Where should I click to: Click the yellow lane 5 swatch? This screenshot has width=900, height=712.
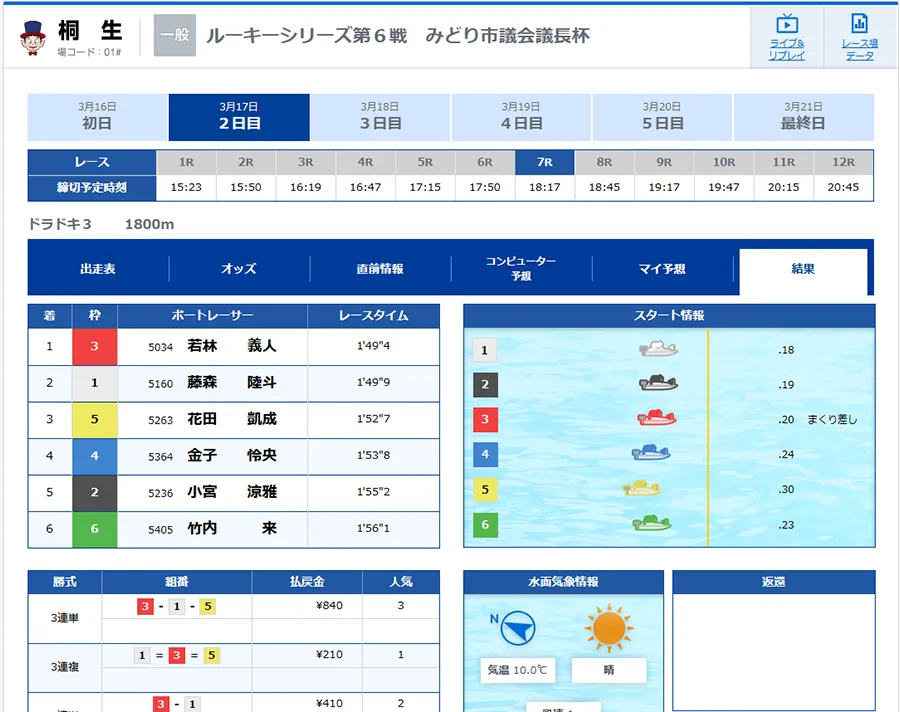point(95,420)
